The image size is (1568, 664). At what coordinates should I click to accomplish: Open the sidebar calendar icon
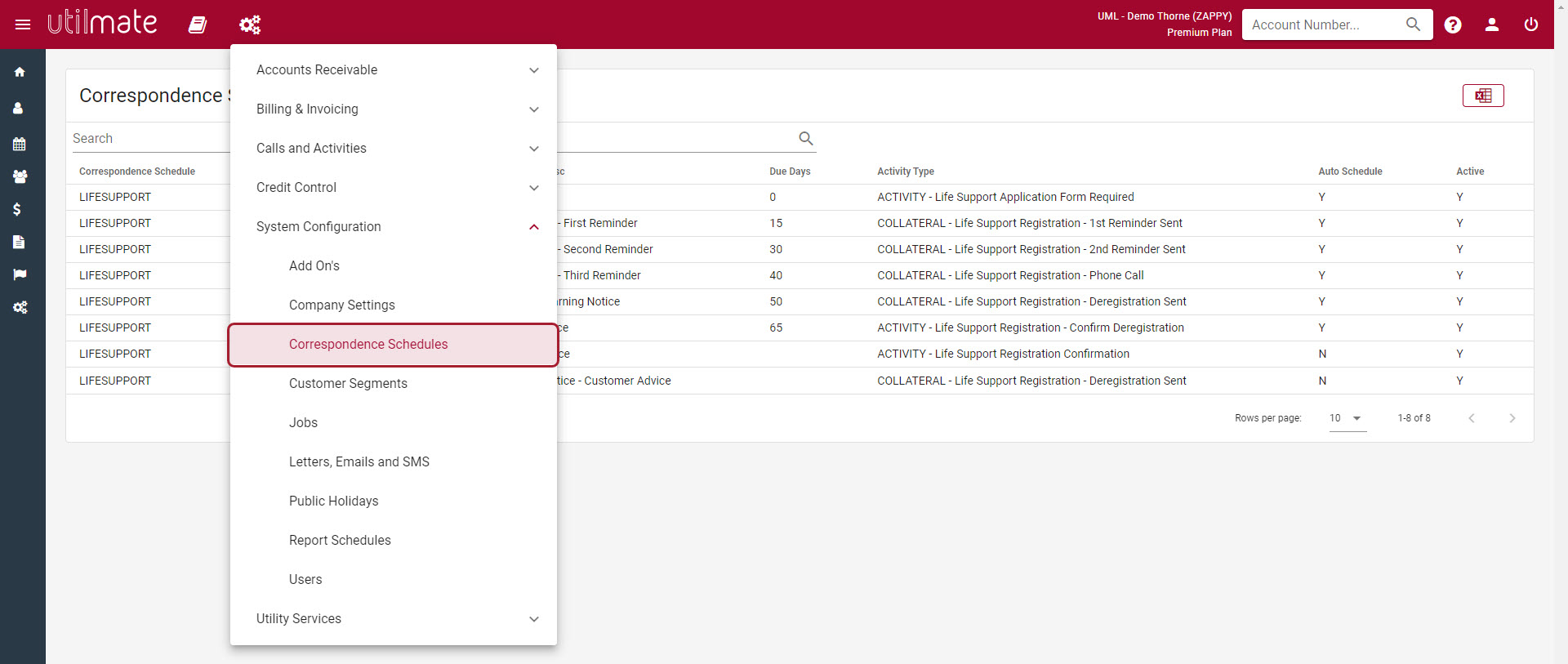[20, 144]
